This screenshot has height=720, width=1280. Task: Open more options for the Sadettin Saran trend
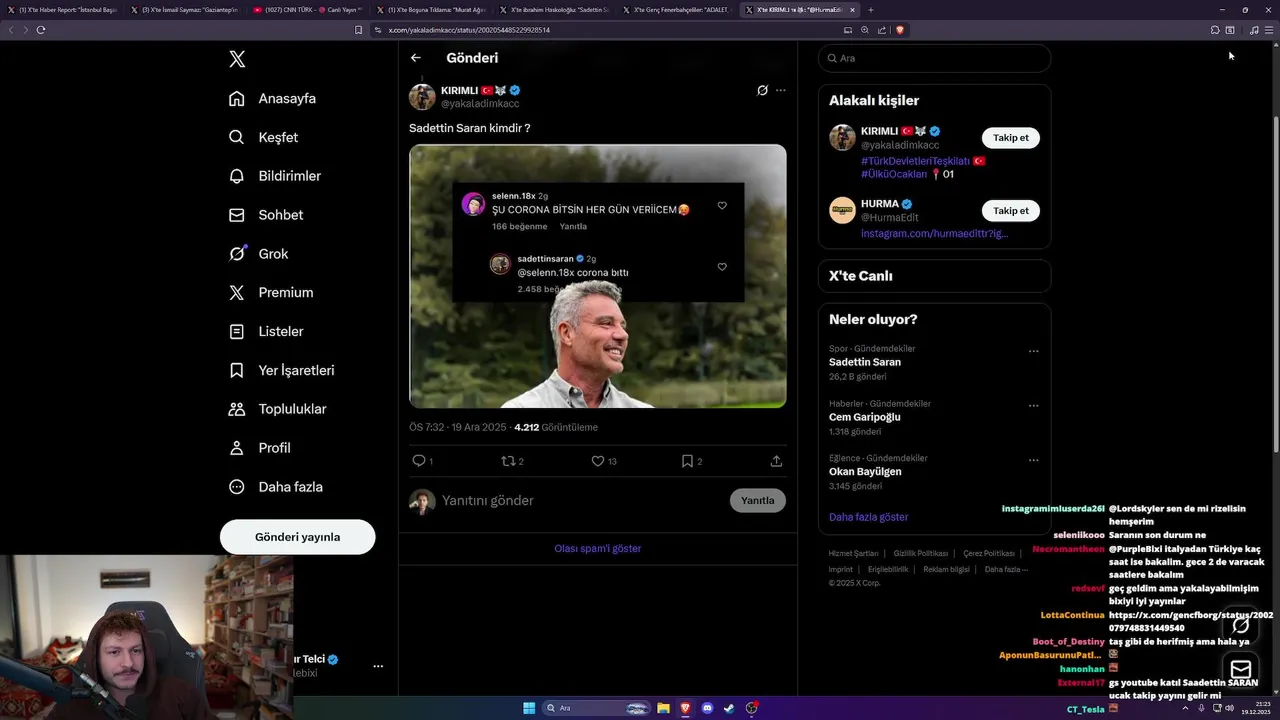[1034, 351]
